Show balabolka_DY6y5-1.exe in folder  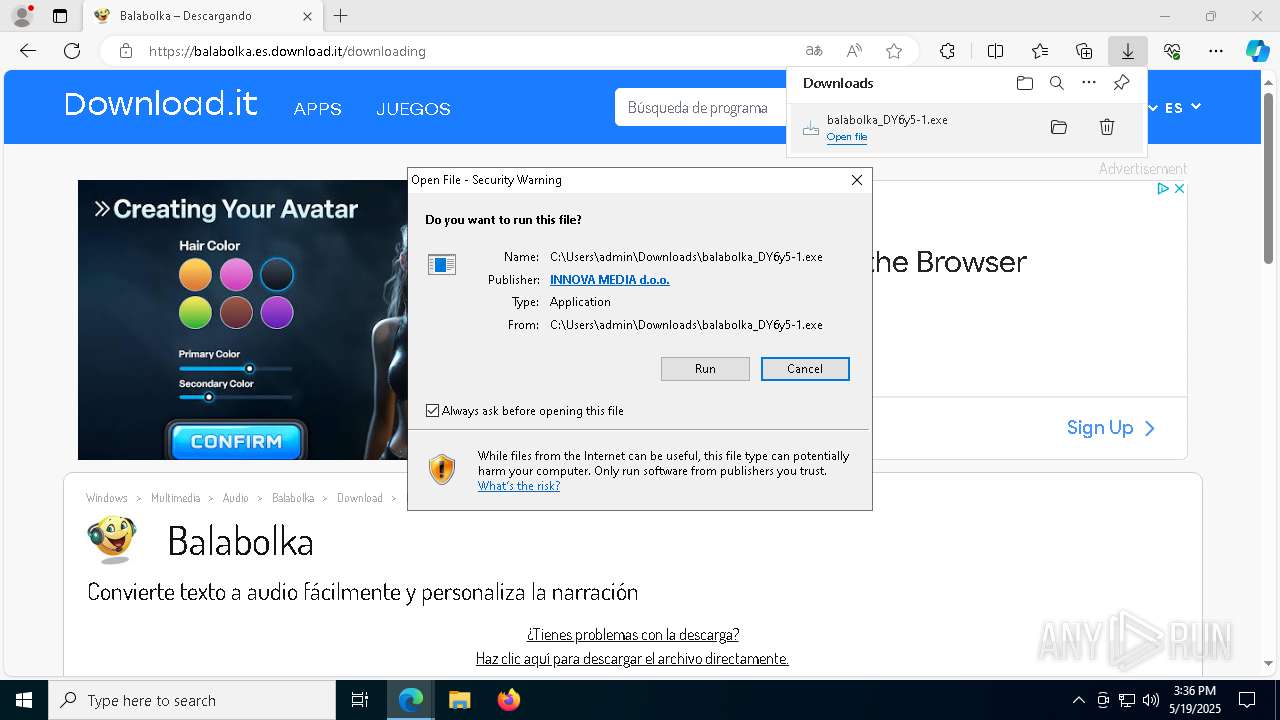(x=1059, y=127)
